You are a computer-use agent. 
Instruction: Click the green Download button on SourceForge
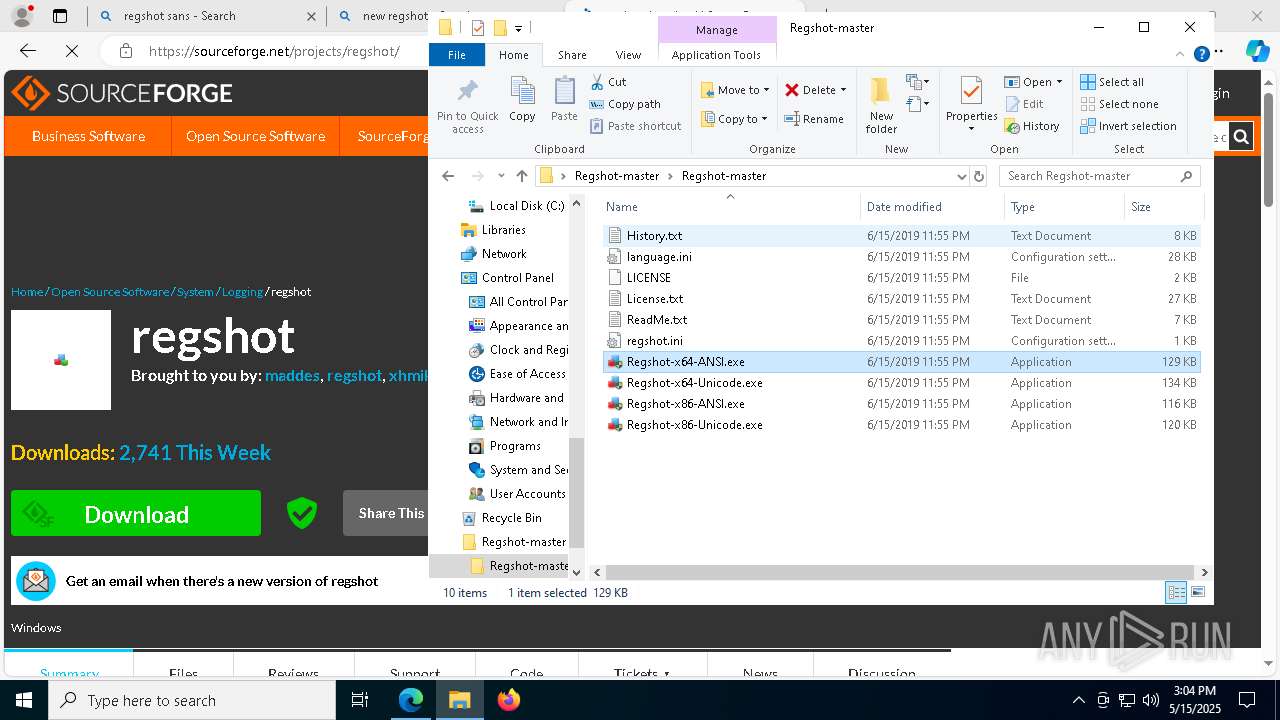coord(136,514)
